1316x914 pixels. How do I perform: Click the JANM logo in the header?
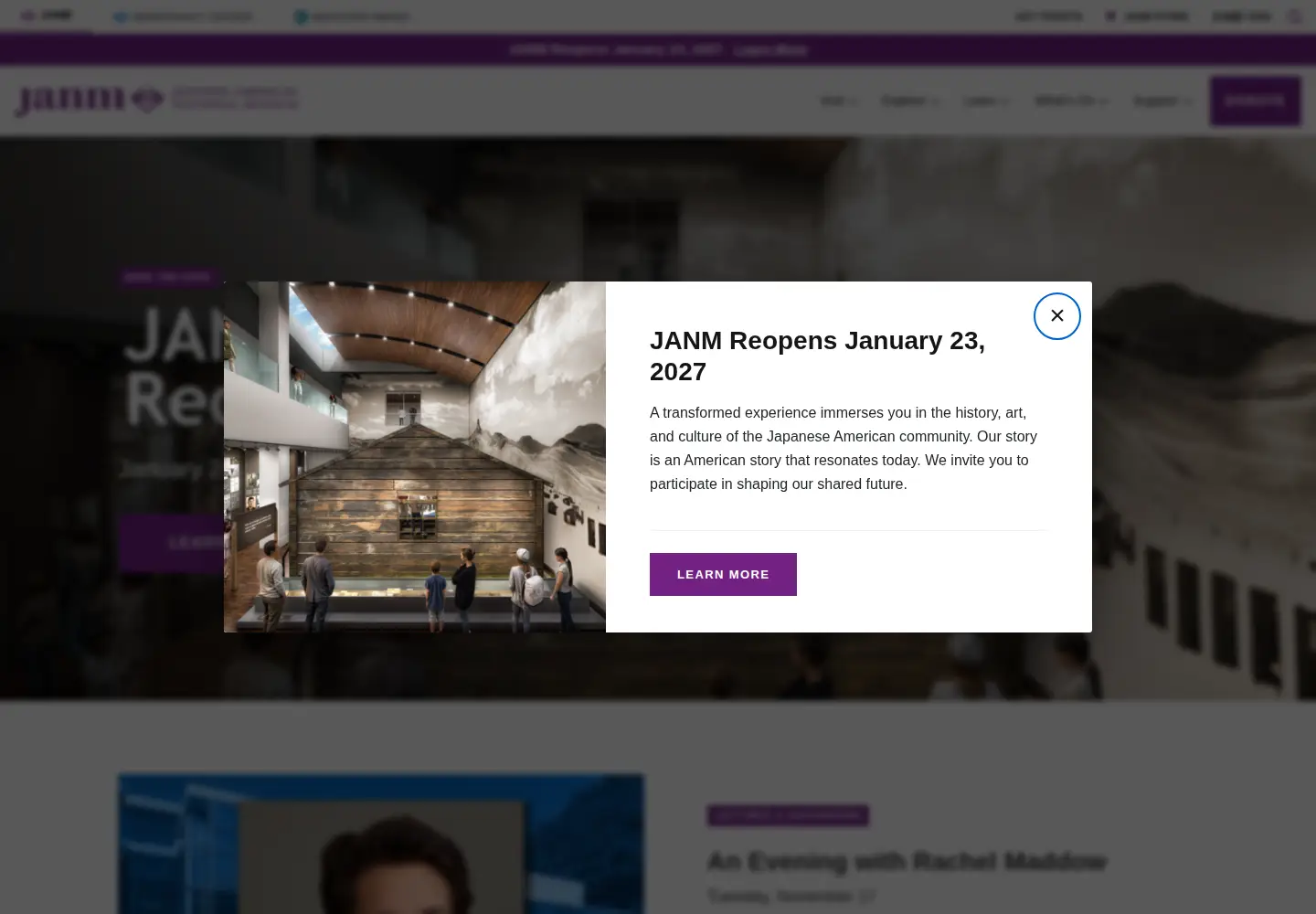click(155, 100)
